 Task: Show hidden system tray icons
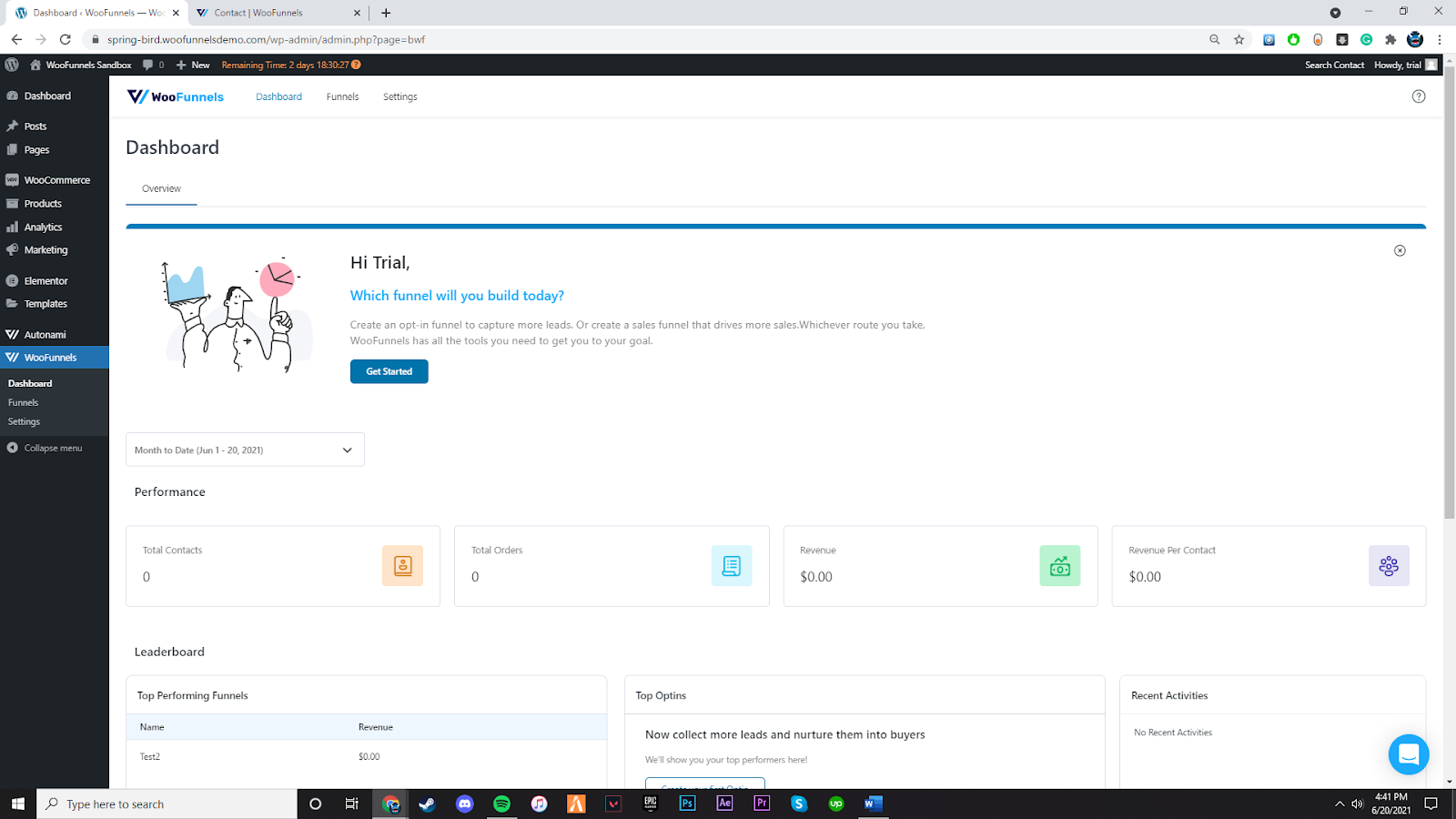(1339, 804)
